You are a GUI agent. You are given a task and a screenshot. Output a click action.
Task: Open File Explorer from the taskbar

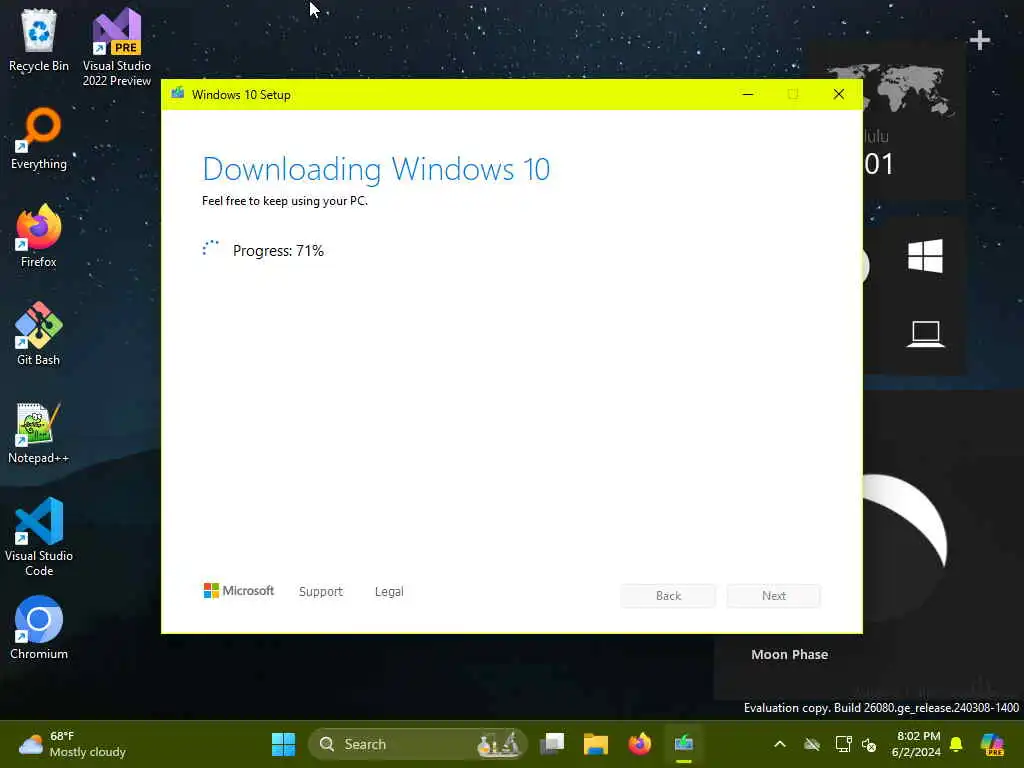[x=596, y=744]
